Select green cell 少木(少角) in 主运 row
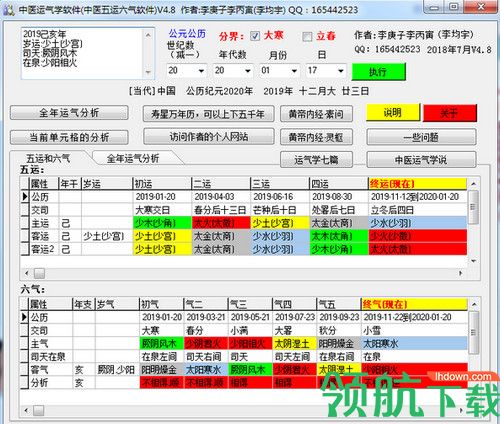500x424 pixels. point(162,223)
